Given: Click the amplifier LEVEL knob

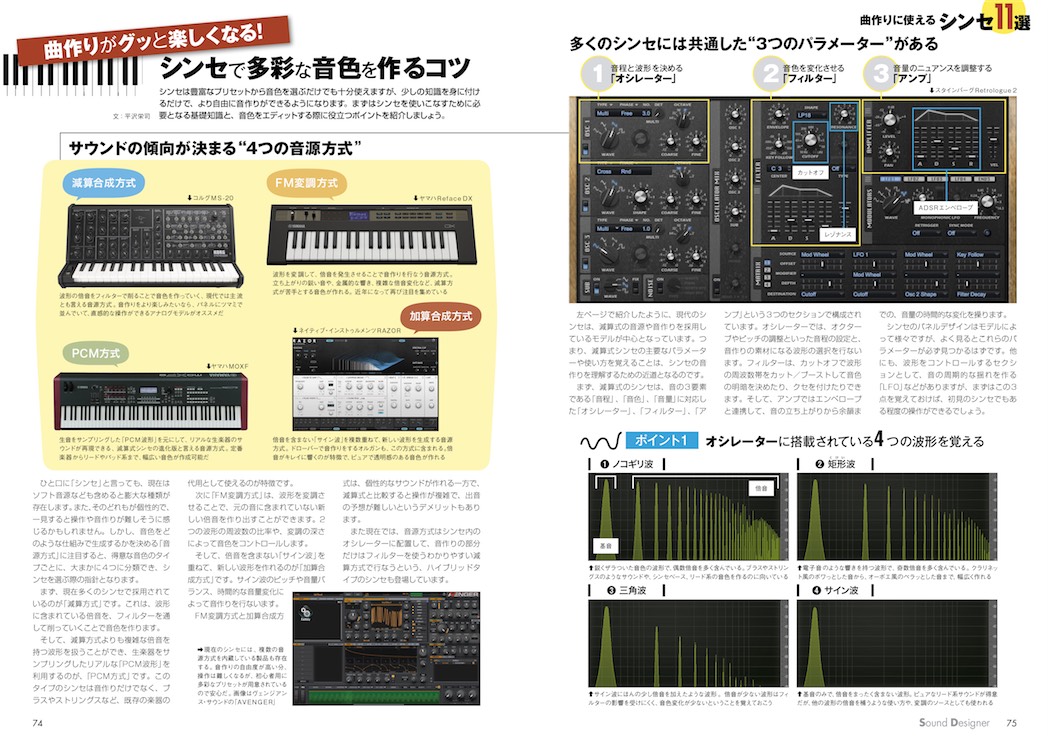Looking at the screenshot, I should 889,121.
